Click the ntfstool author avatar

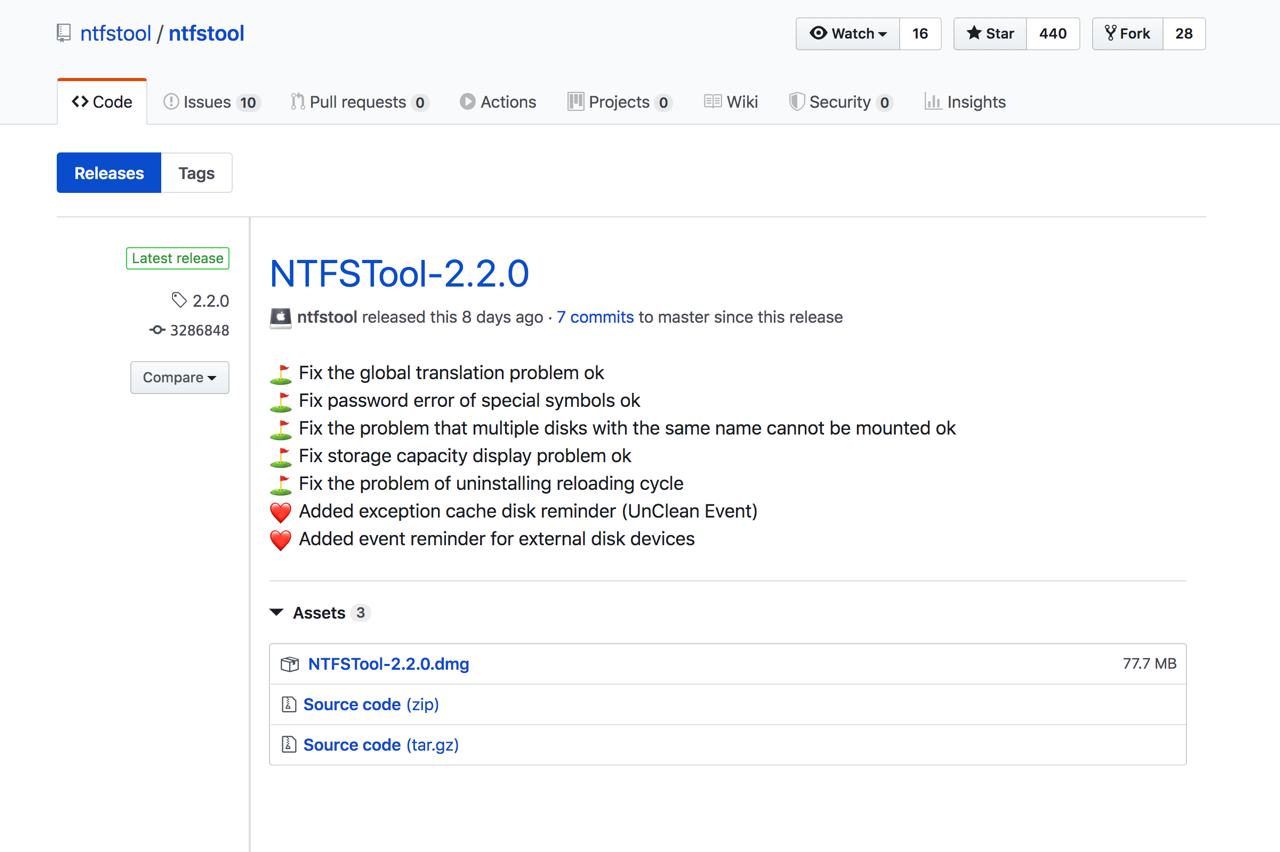click(281, 317)
